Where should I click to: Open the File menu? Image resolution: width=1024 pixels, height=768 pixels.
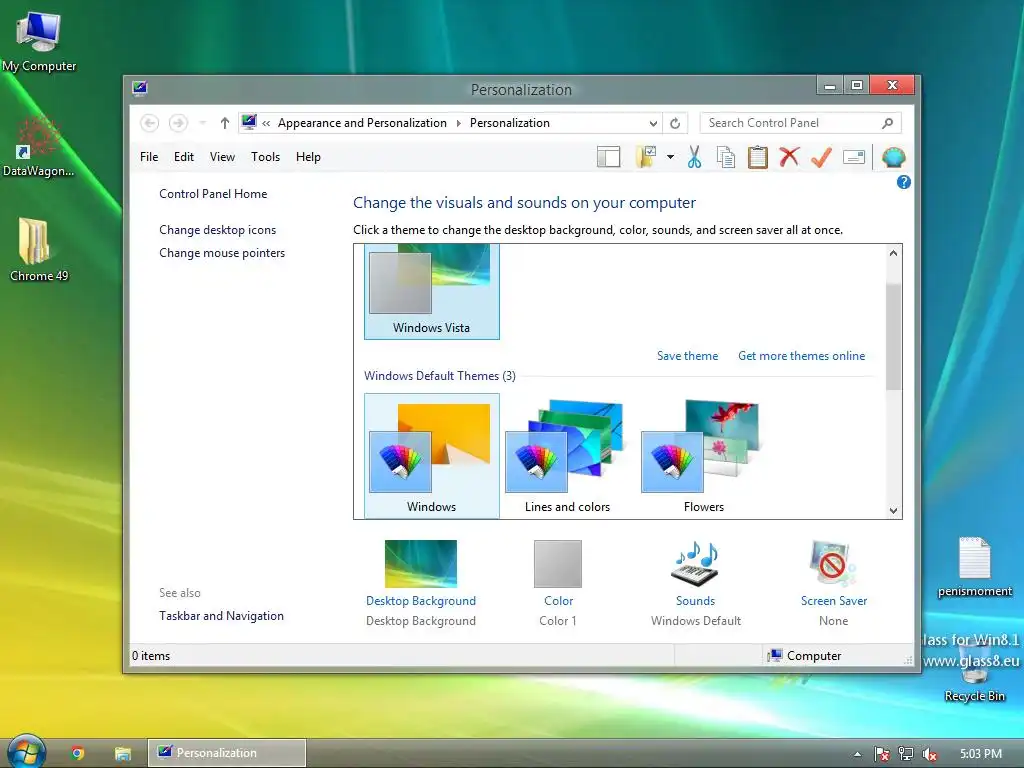click(x=149, y=157)
